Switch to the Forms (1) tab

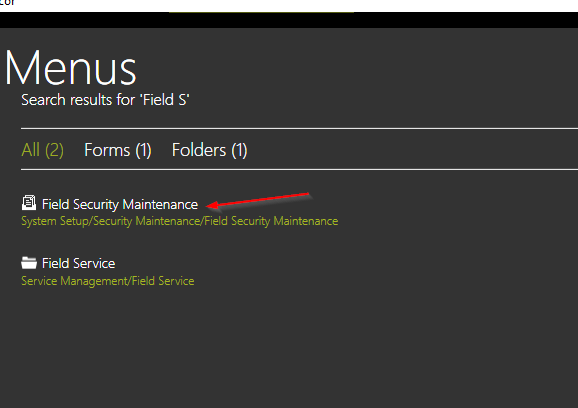(118, 150)
